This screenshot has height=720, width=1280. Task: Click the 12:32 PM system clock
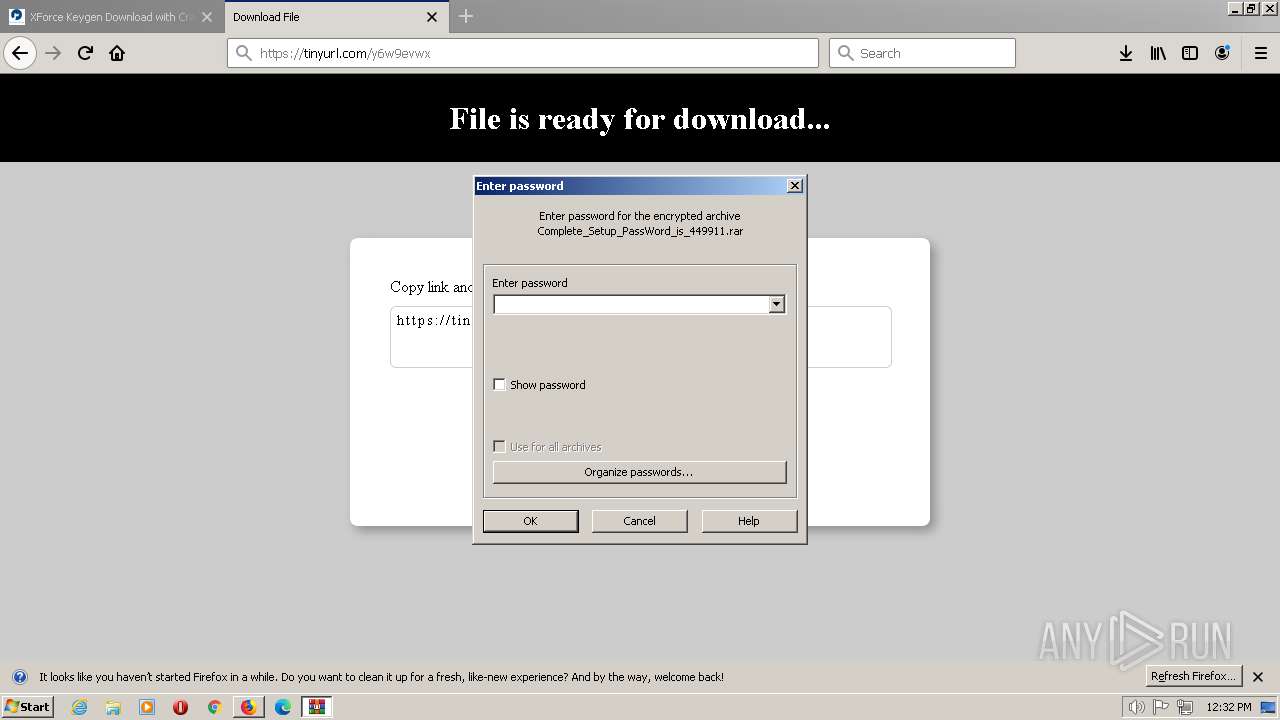[1229, 707]
